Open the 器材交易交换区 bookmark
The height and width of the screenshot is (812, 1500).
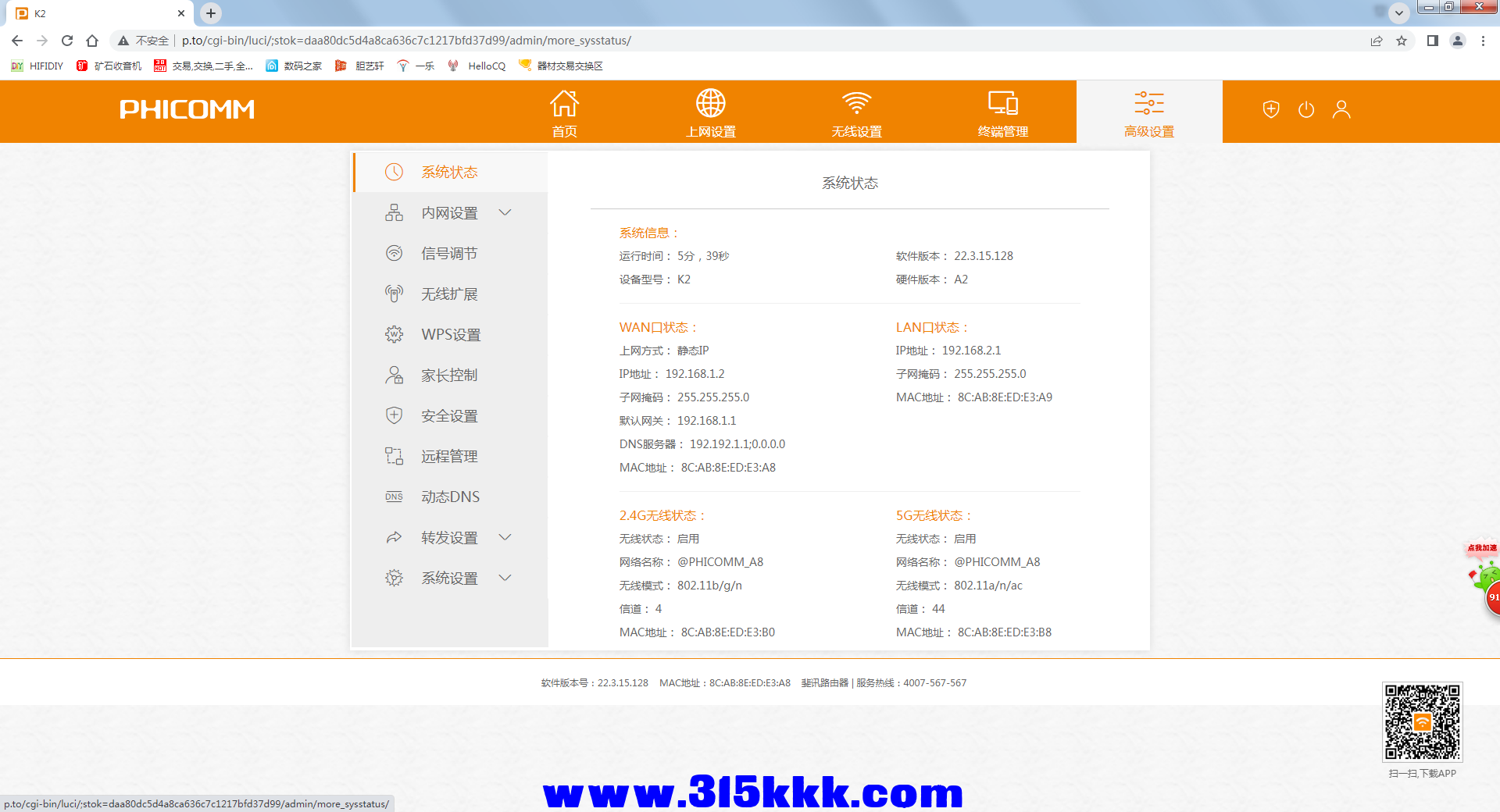pos(561,66)
